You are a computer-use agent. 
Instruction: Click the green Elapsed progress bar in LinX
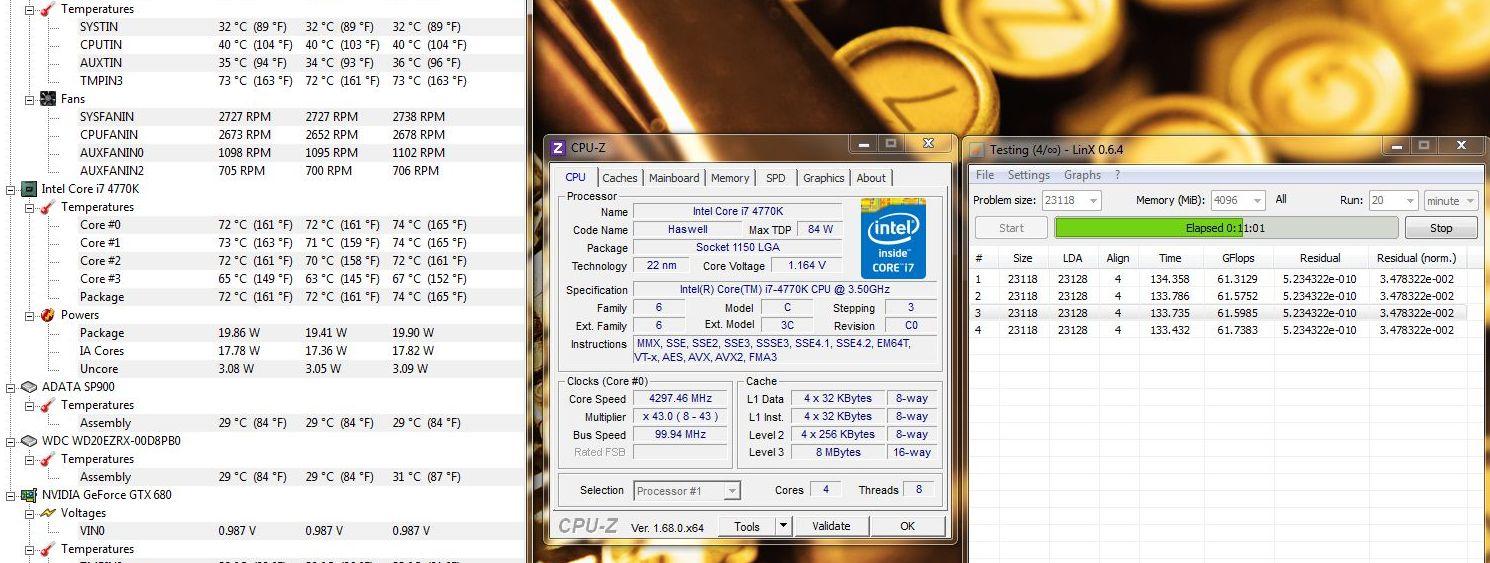coord(1226,228)
